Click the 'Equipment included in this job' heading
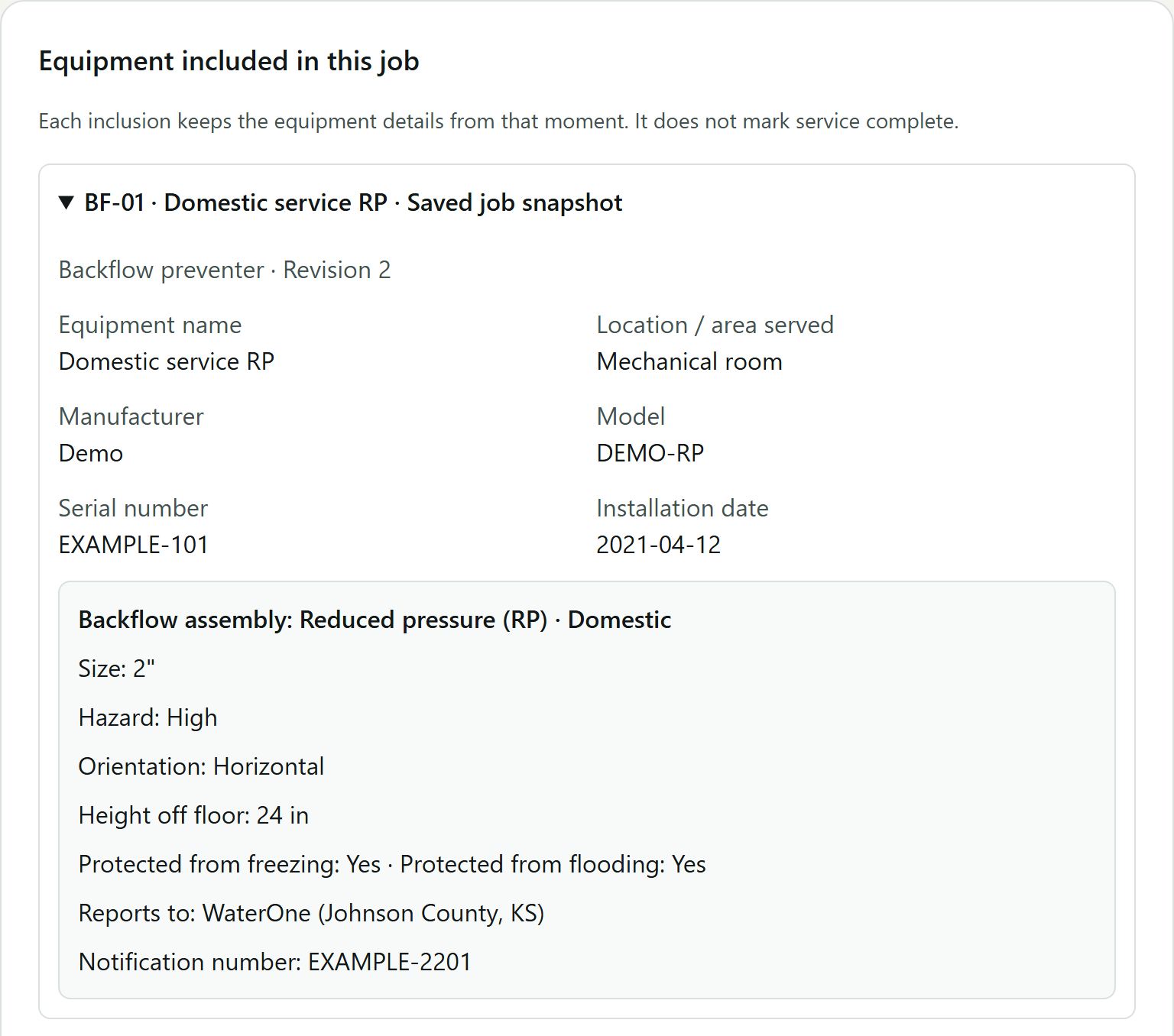1174x1036 pixels. pyautogui.click(x=229, y=61)
